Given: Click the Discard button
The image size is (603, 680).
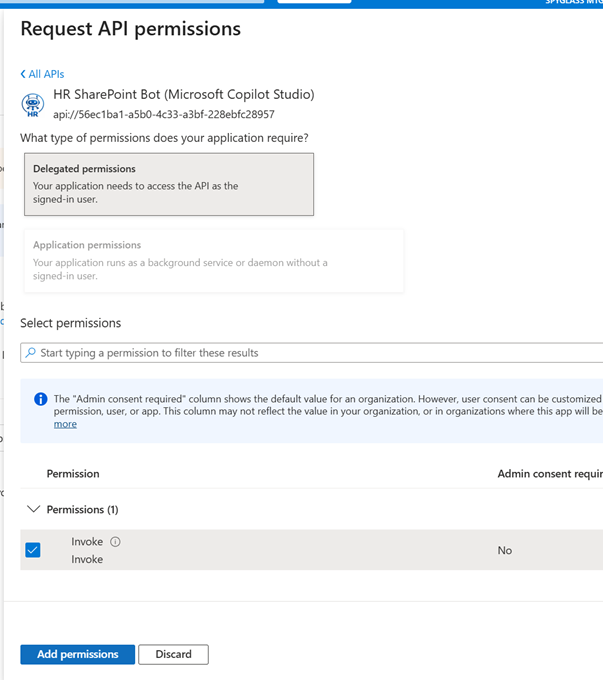Looking at the screenshot, I should coord(173,654).
